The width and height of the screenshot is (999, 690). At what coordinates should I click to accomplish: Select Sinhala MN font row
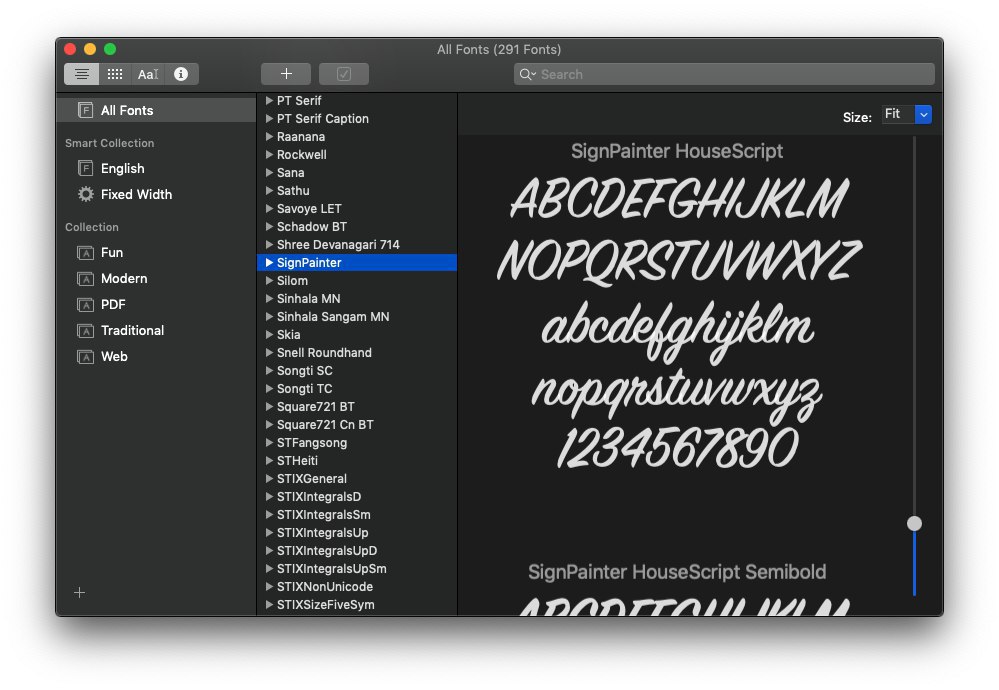(357, 298)
